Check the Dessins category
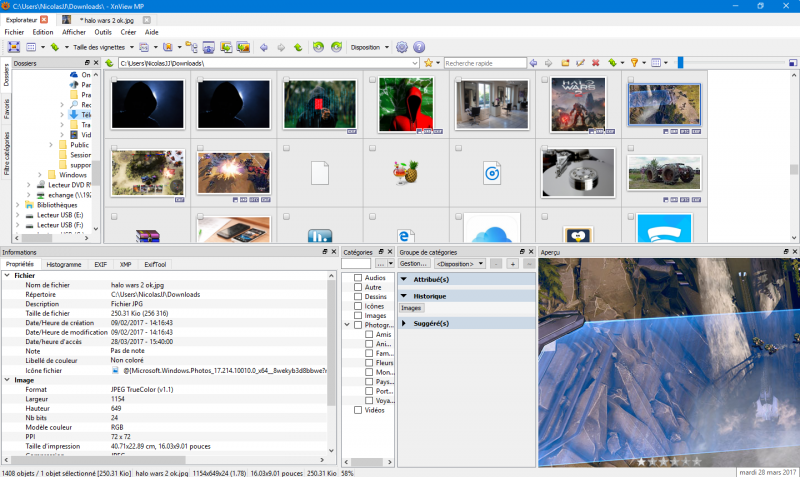 click(x=358, y=296)
